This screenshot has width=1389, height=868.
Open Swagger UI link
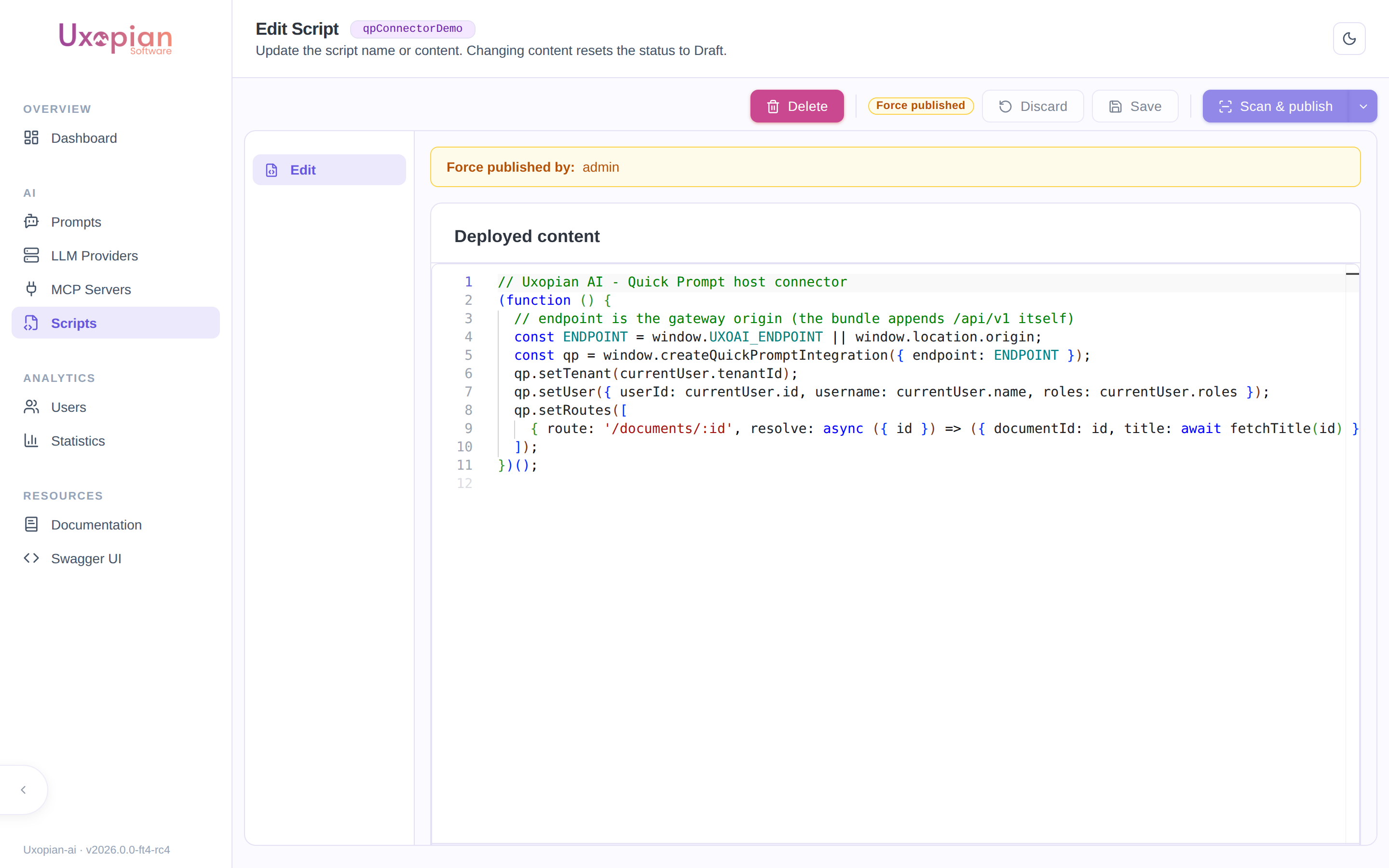click(115, 558)
